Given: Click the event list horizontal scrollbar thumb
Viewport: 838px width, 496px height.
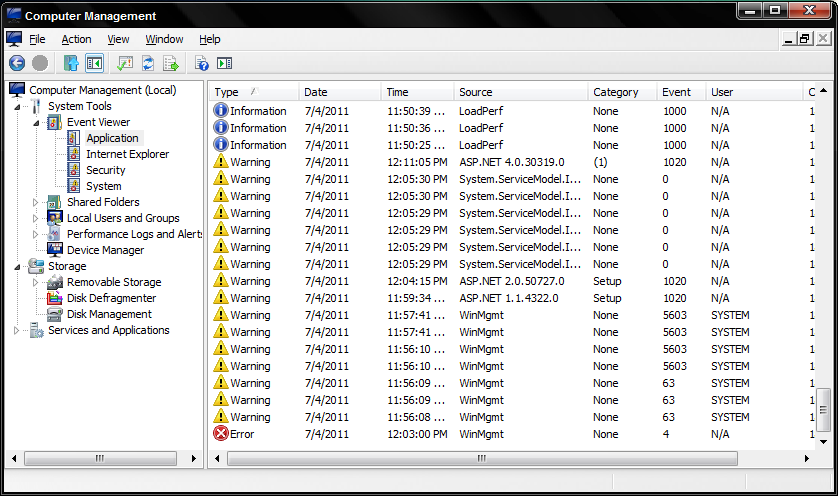Looking at the screenshot, I should click(x=482, y=458).
